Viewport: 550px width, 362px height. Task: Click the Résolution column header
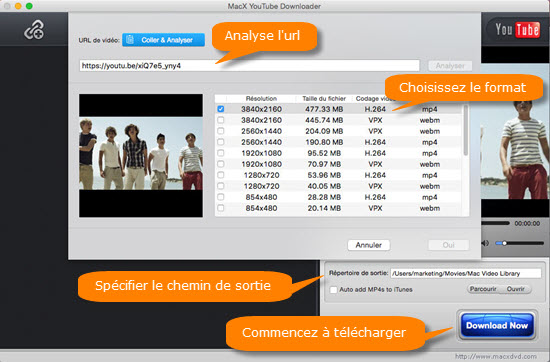[261, 99]
